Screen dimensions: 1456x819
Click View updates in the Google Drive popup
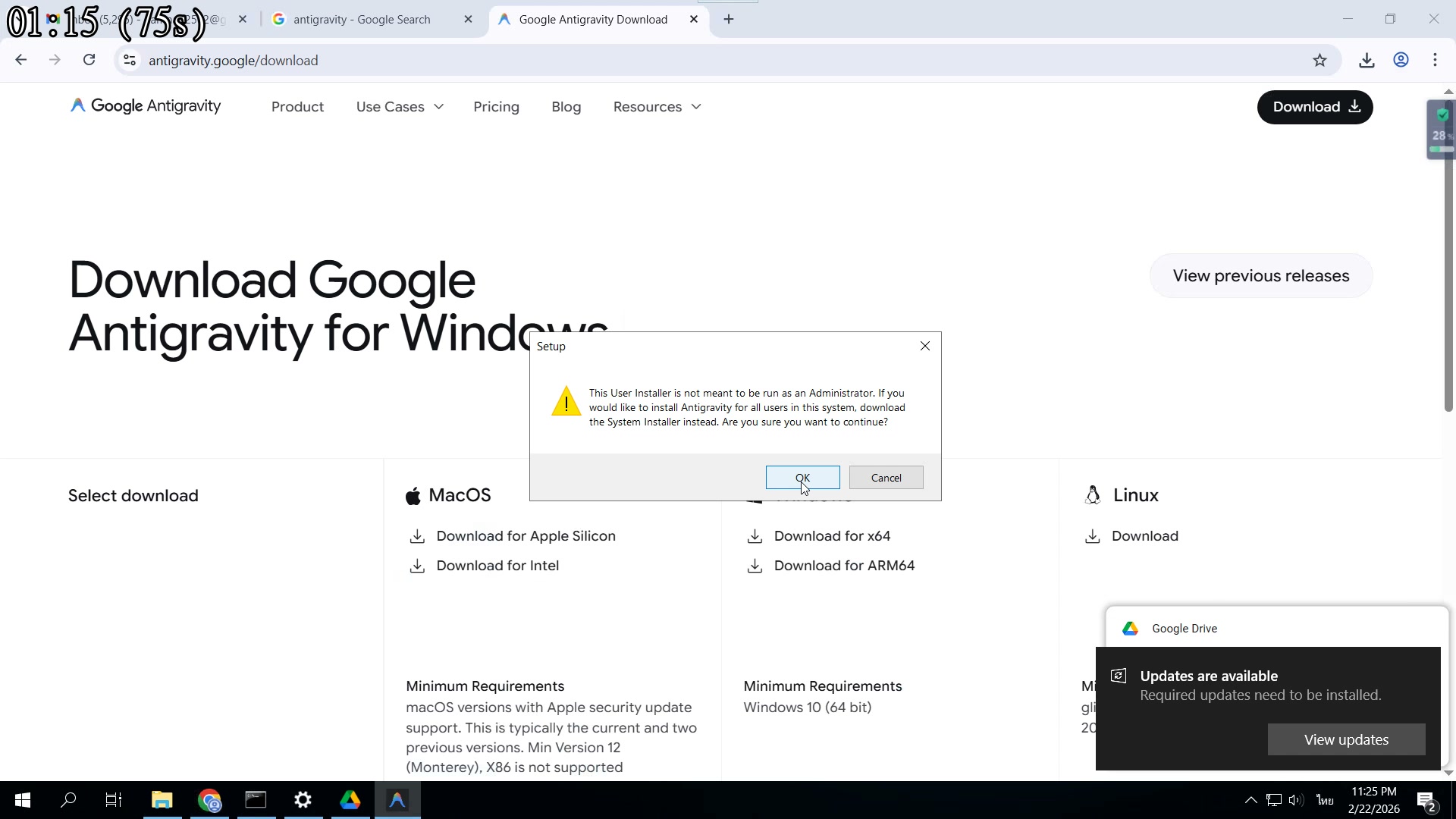1346,739
